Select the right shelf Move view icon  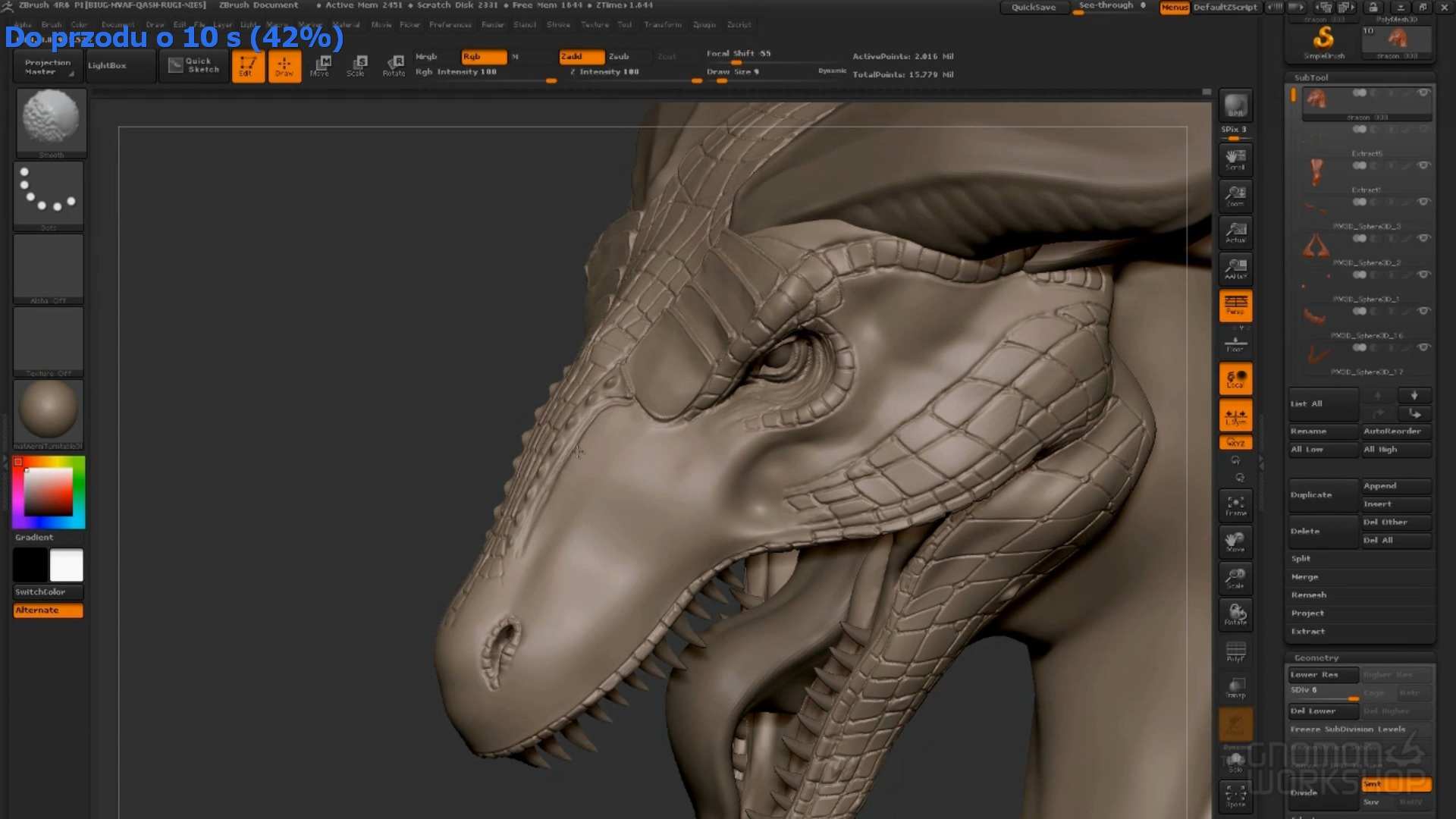1235,542
